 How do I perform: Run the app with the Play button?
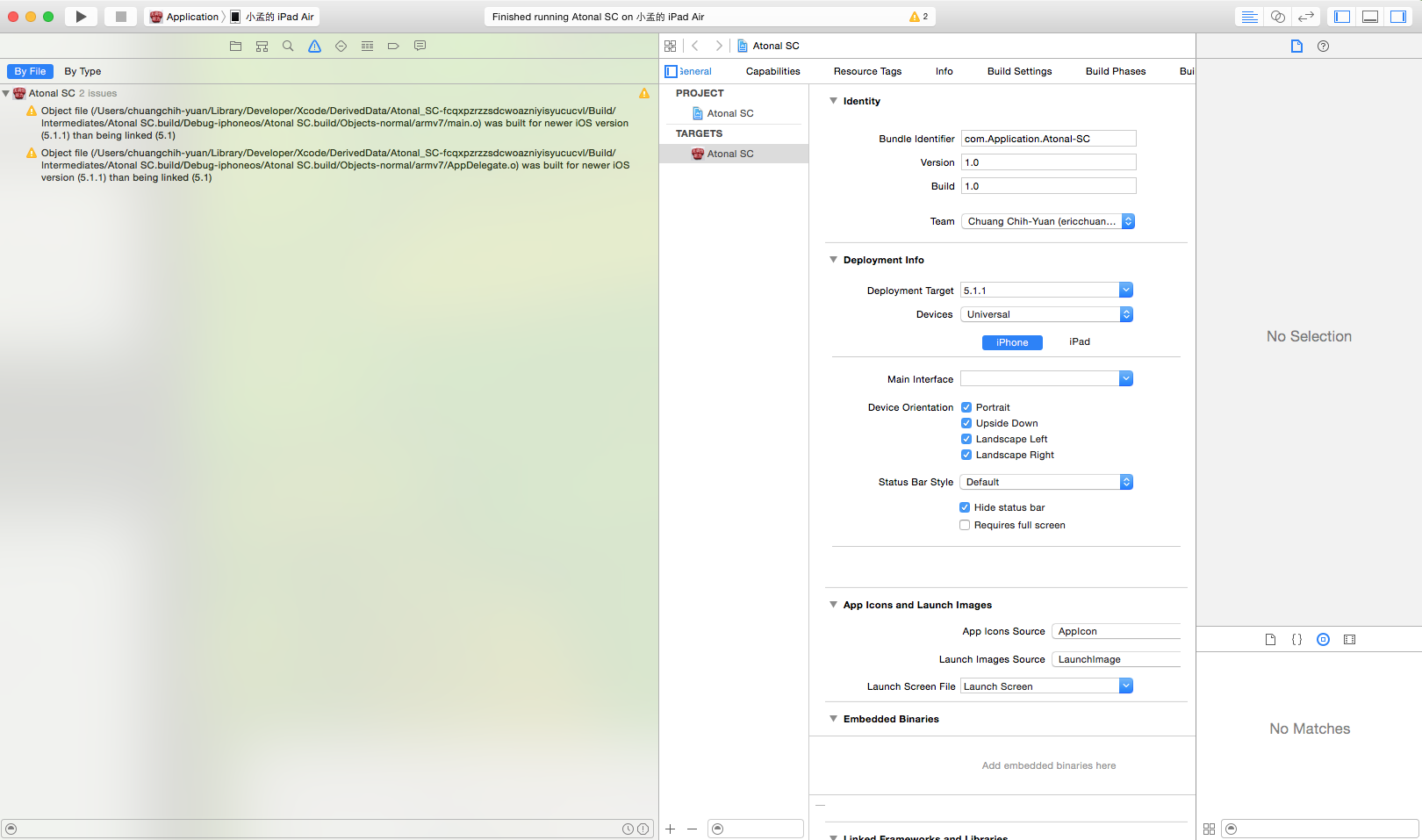[x=81, y=17]
